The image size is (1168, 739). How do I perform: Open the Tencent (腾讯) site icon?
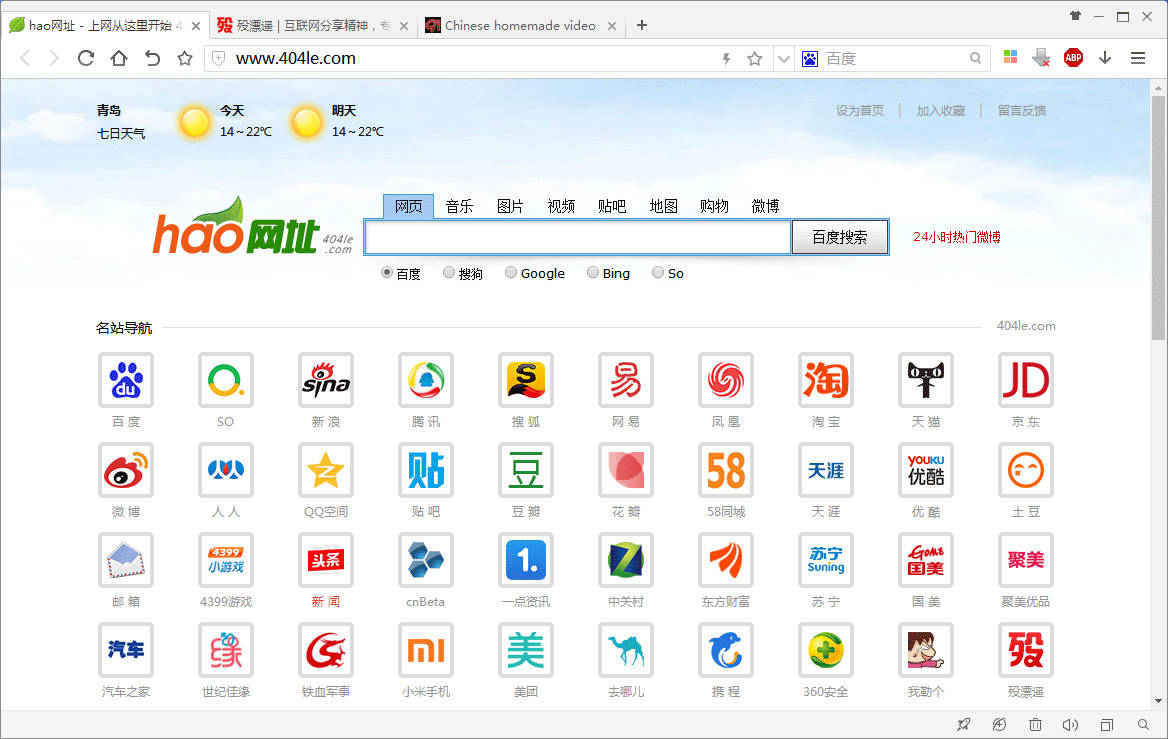425,380
